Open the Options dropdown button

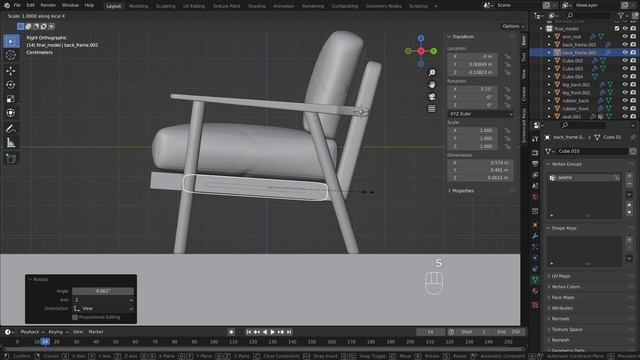[513, 26]
